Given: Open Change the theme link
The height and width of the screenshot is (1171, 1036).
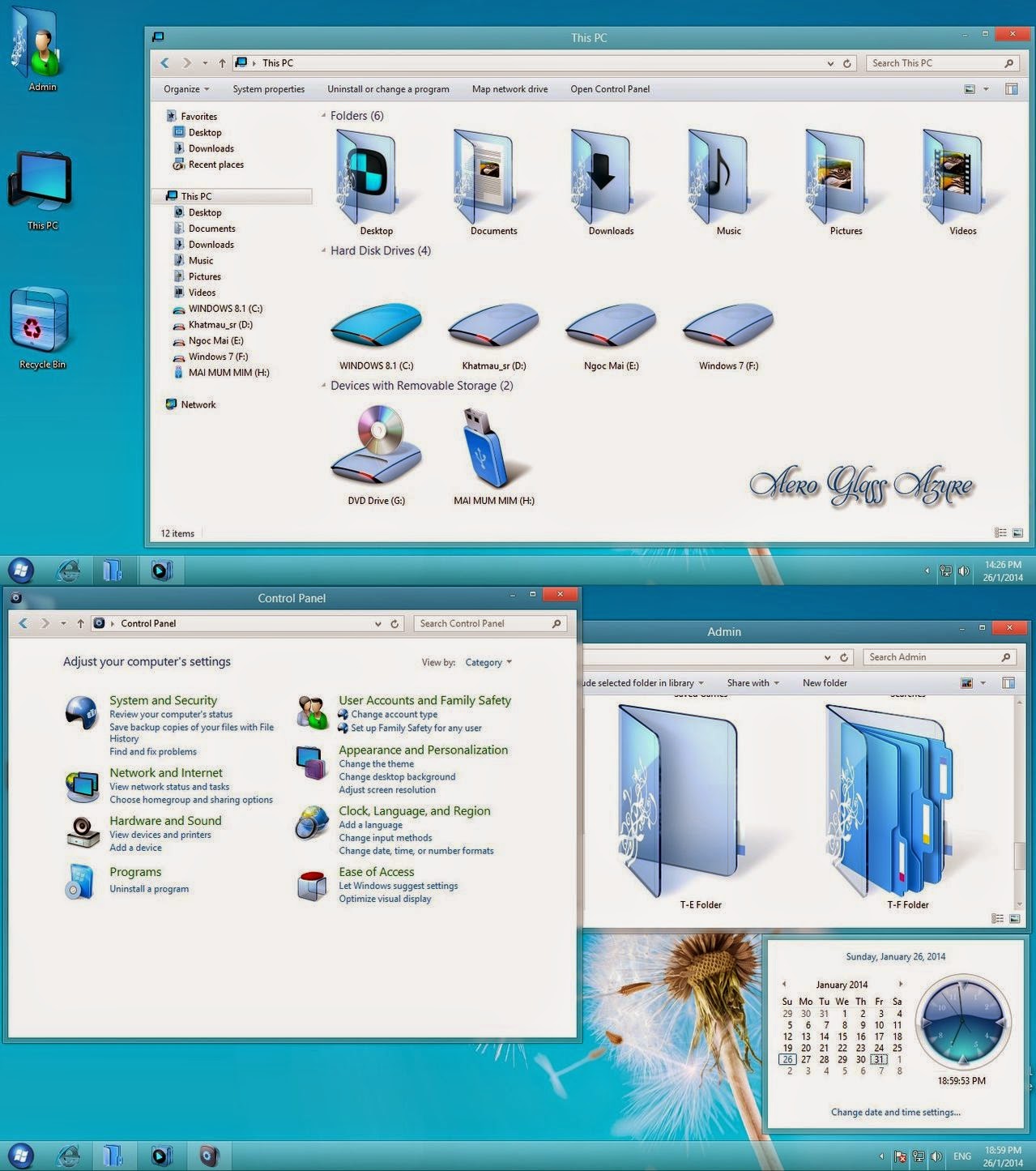Looking at the screenshot, I should pos(376,763).
